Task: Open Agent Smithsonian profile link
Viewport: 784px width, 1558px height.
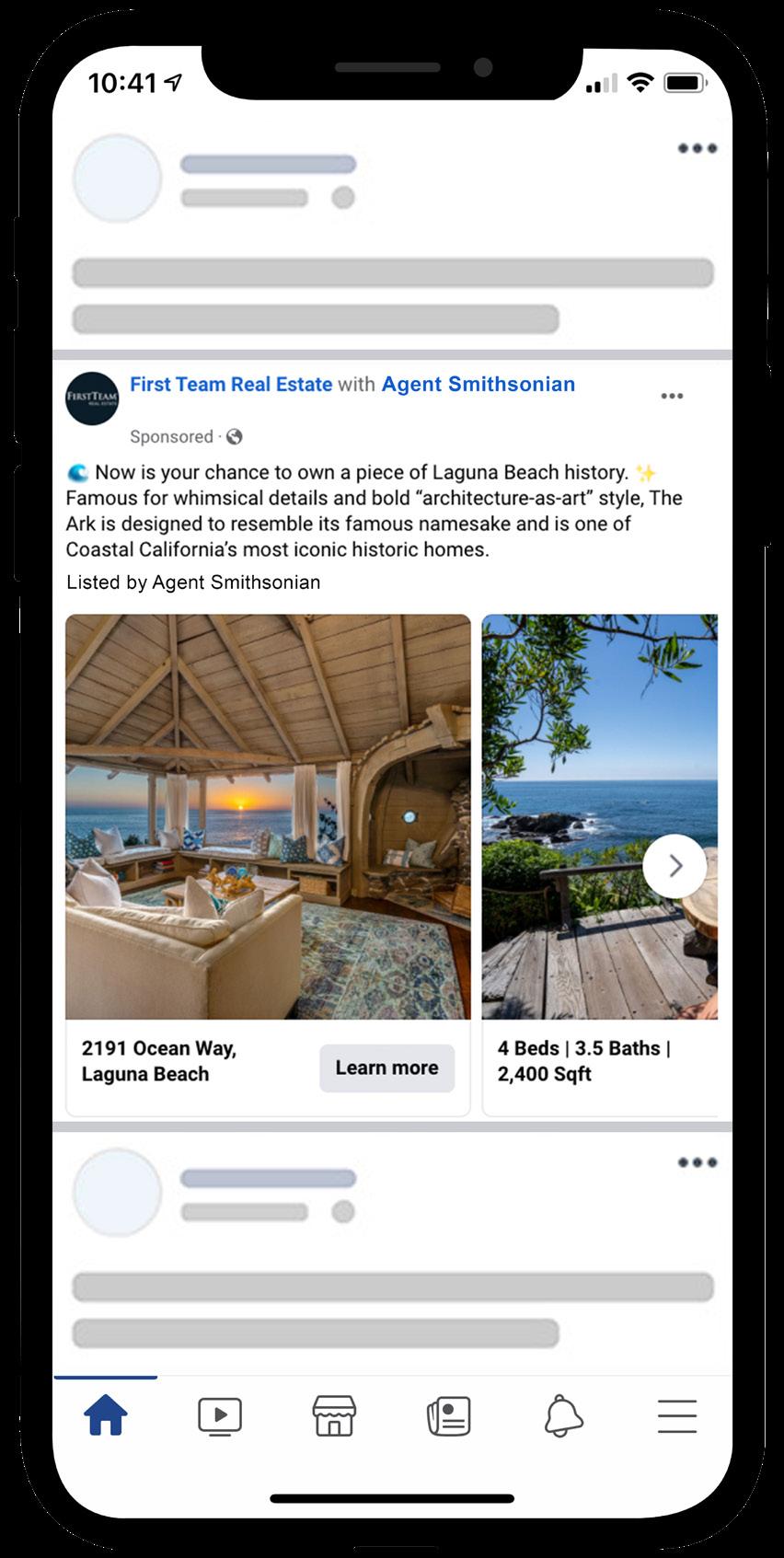Action: (x=478, y=385)
